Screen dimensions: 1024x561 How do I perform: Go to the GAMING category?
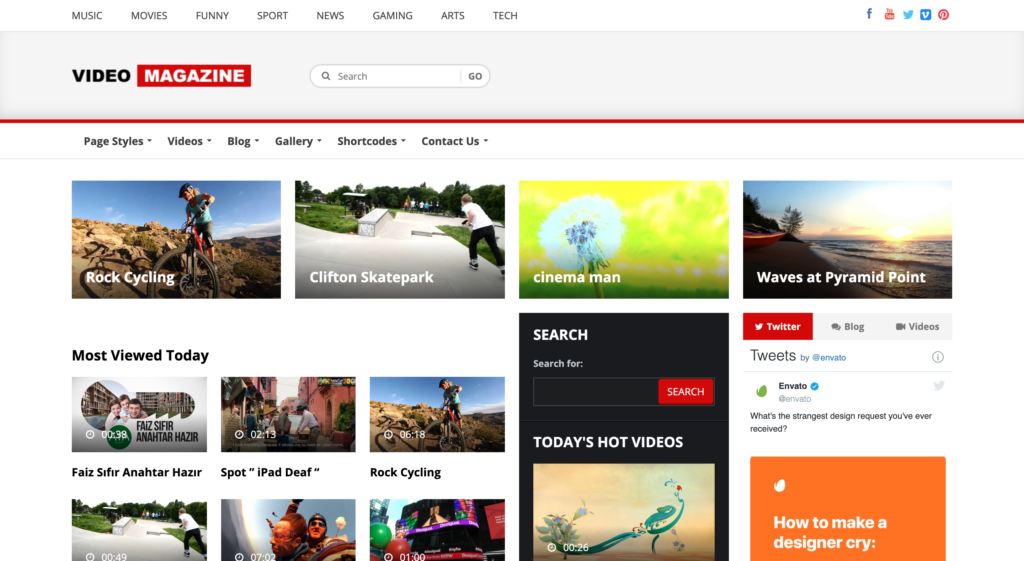[392, 16]
